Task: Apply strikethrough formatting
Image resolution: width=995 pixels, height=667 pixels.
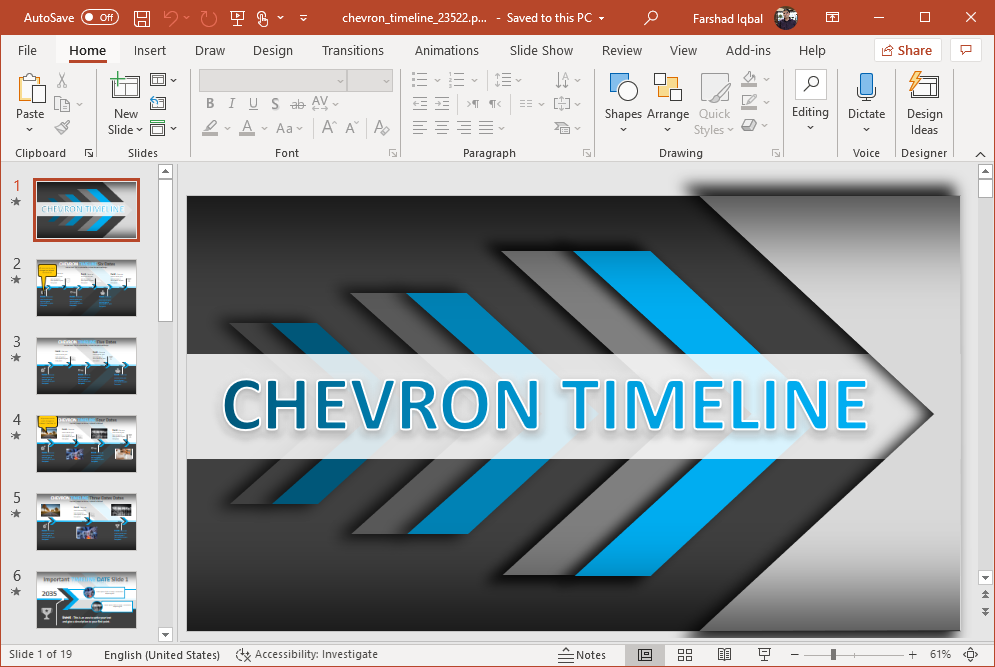Action: pyautogui.click(x=296, y=103)
